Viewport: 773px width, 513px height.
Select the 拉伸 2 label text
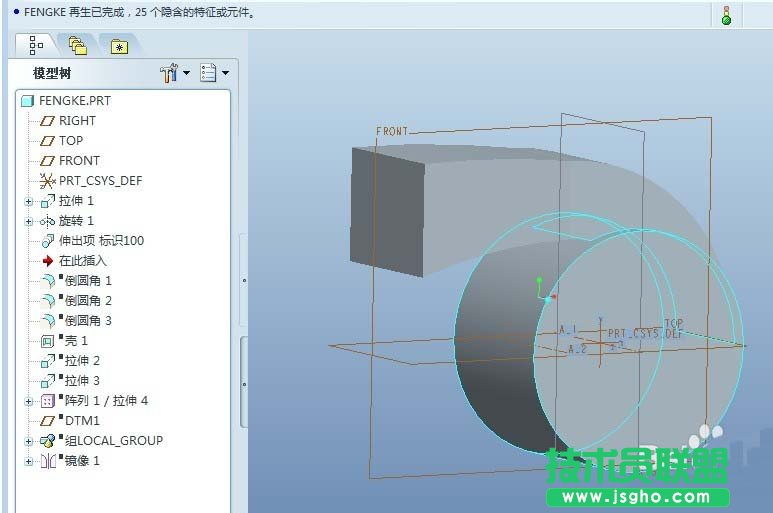pos(82,361)
